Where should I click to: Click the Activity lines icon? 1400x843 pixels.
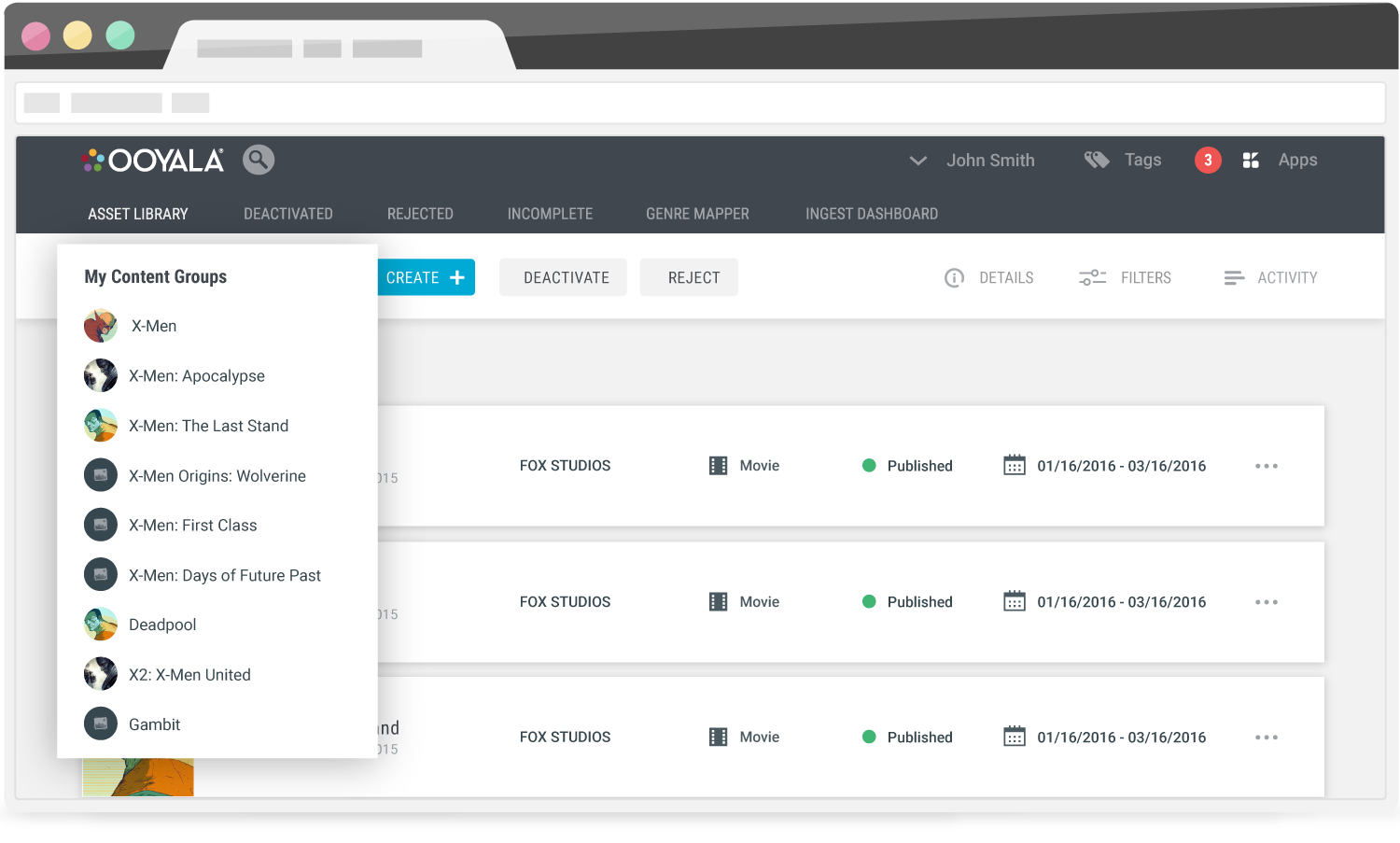pyautogui.click(x=1234, y=278)
